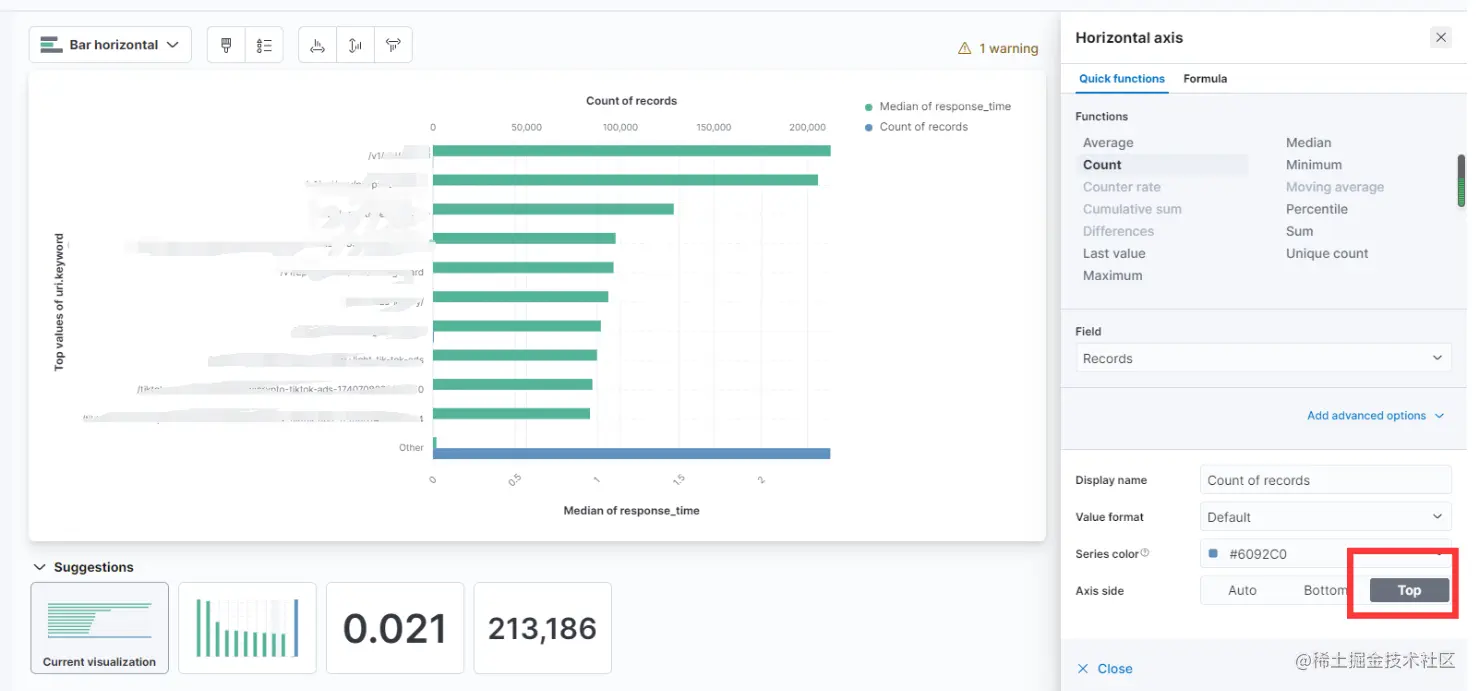Select the Minimum function

point(1314,165)
